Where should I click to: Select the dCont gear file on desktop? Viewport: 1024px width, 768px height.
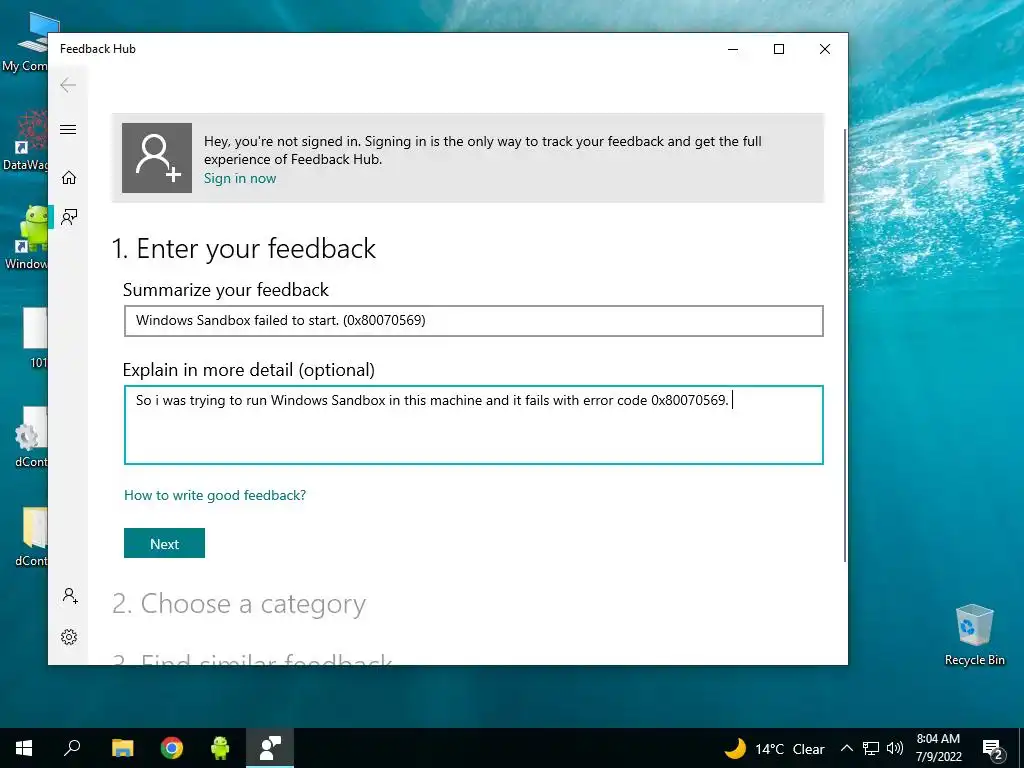click(x=29, y=436)
